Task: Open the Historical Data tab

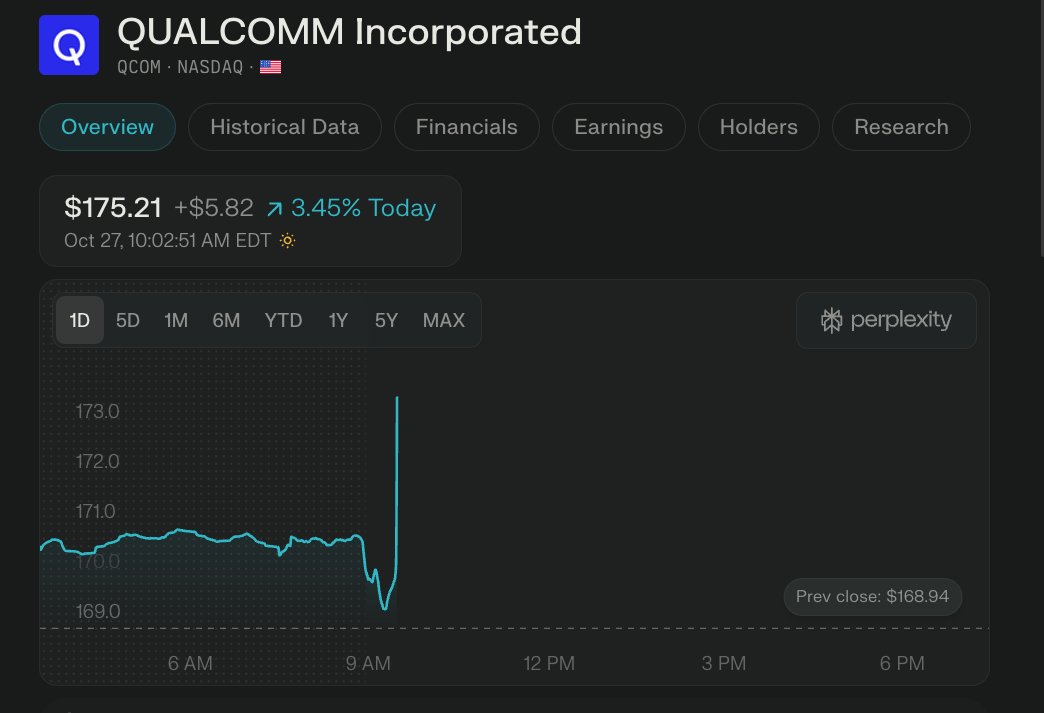Action: click(x=284, y=127)
